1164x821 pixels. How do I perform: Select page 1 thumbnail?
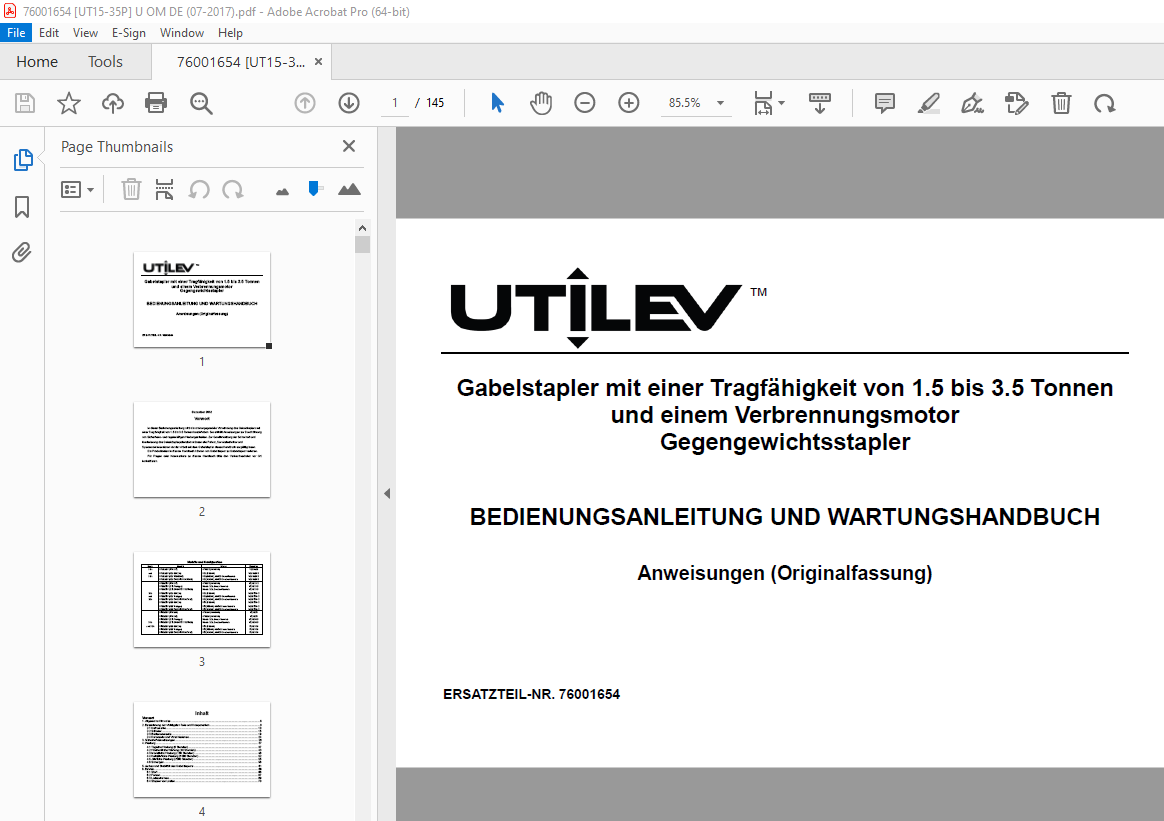[202, 299]
